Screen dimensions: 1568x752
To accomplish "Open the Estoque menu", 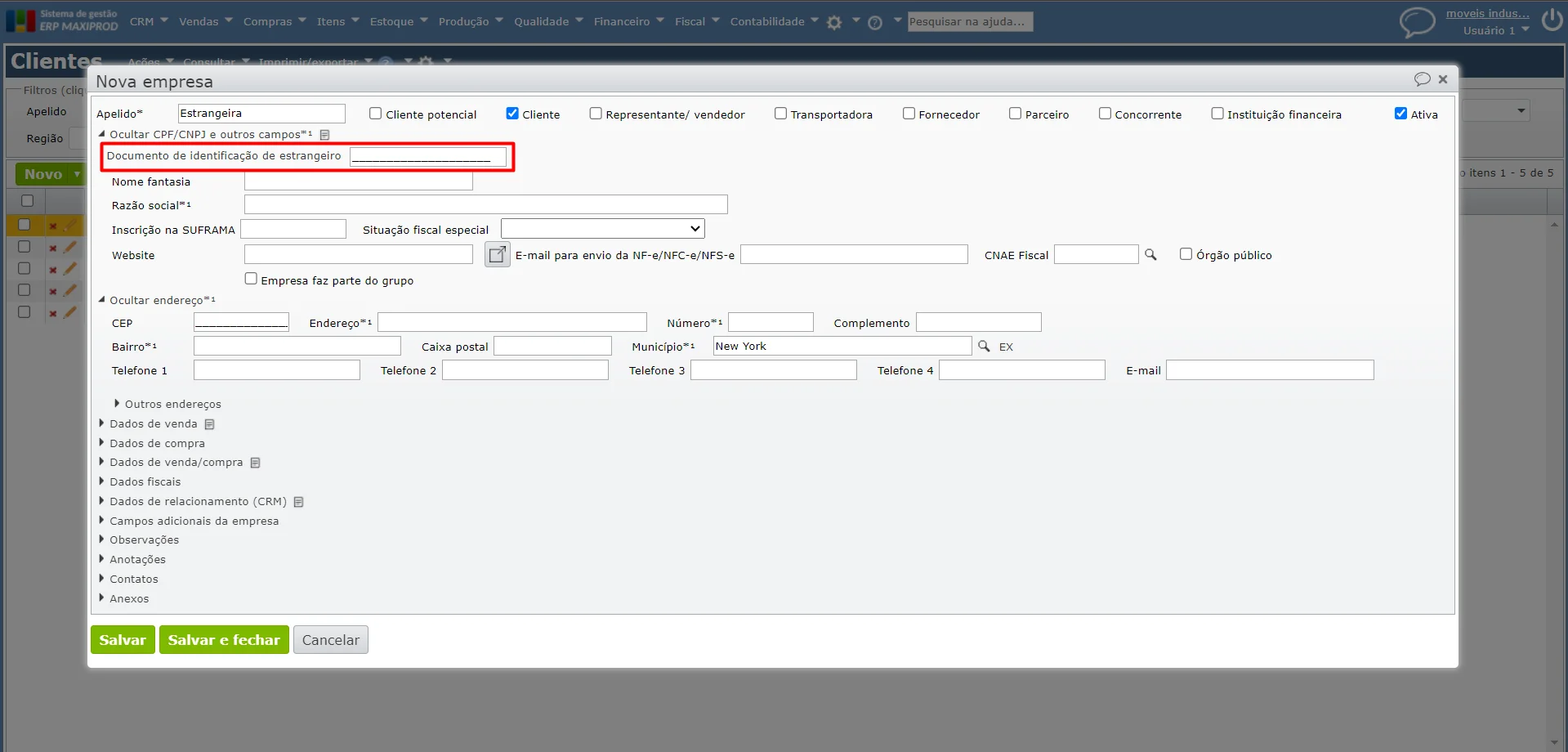I will click(x=399, y=21).
